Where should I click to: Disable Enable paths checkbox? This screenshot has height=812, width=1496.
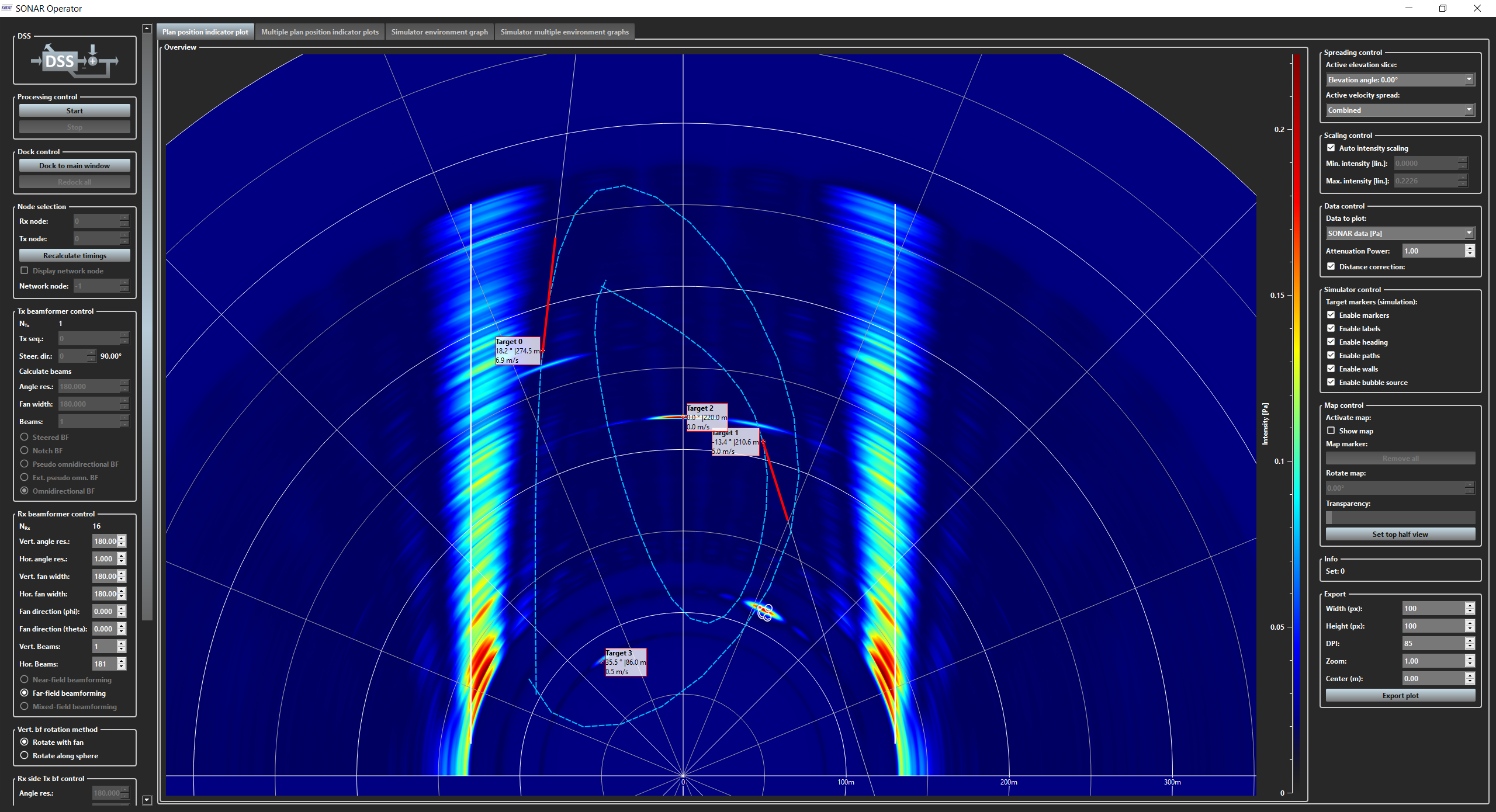[1331, 355]
